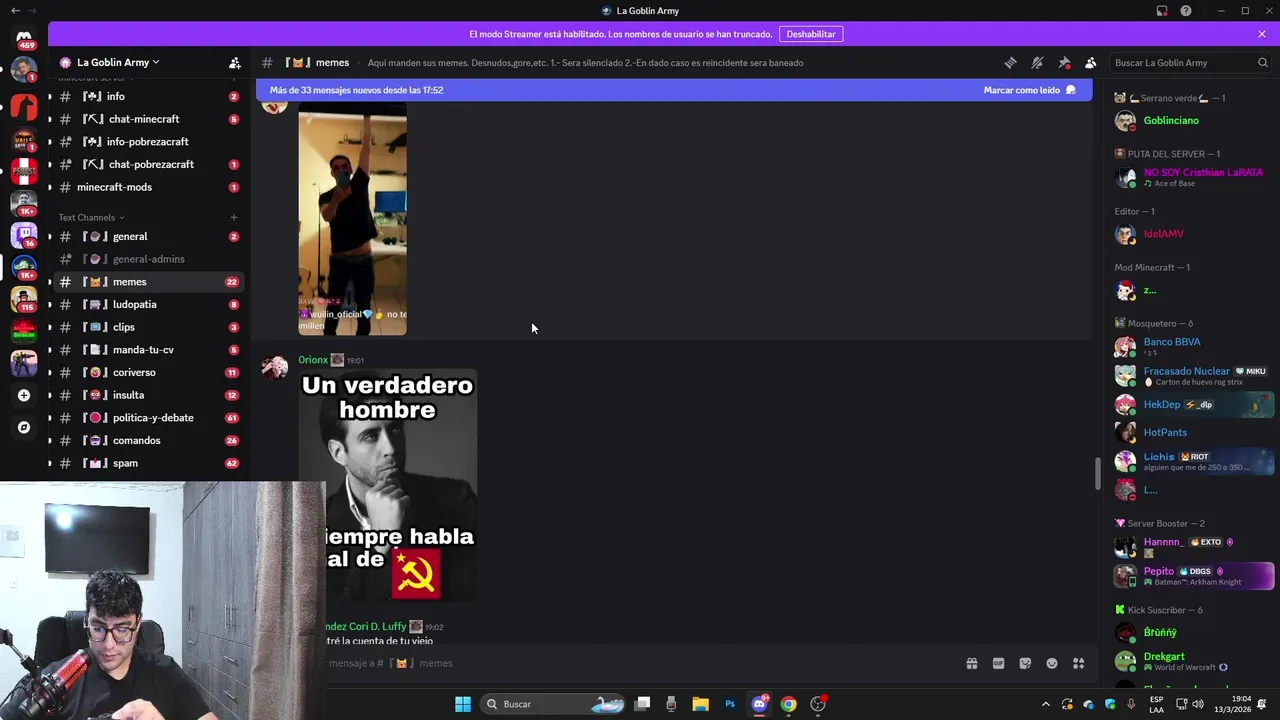Image resolution: width=1280 pixels, height=720 pixels.
Task: Open Help question mark icon in title bar
Action: click(x=1186, y=11)
